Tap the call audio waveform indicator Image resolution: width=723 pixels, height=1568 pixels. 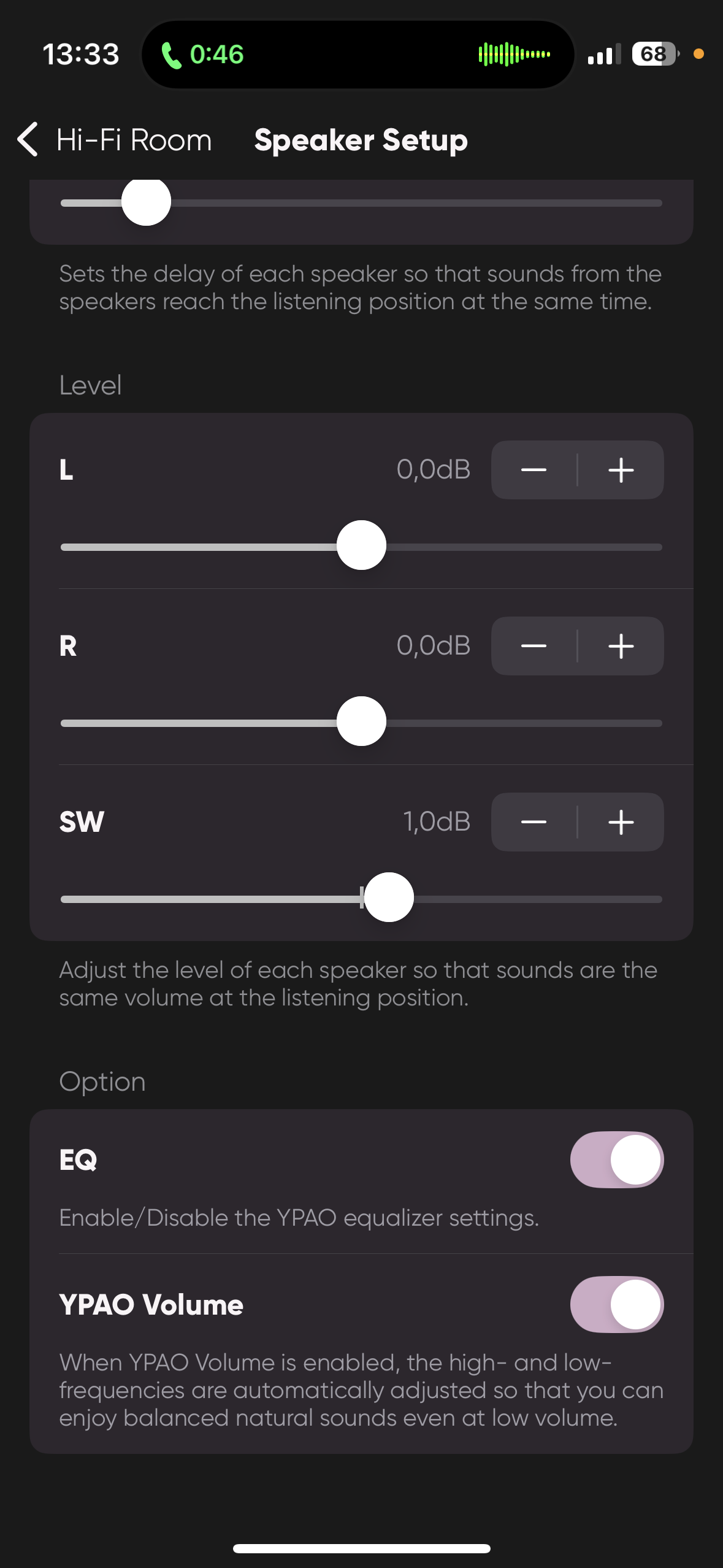point(514,54)
